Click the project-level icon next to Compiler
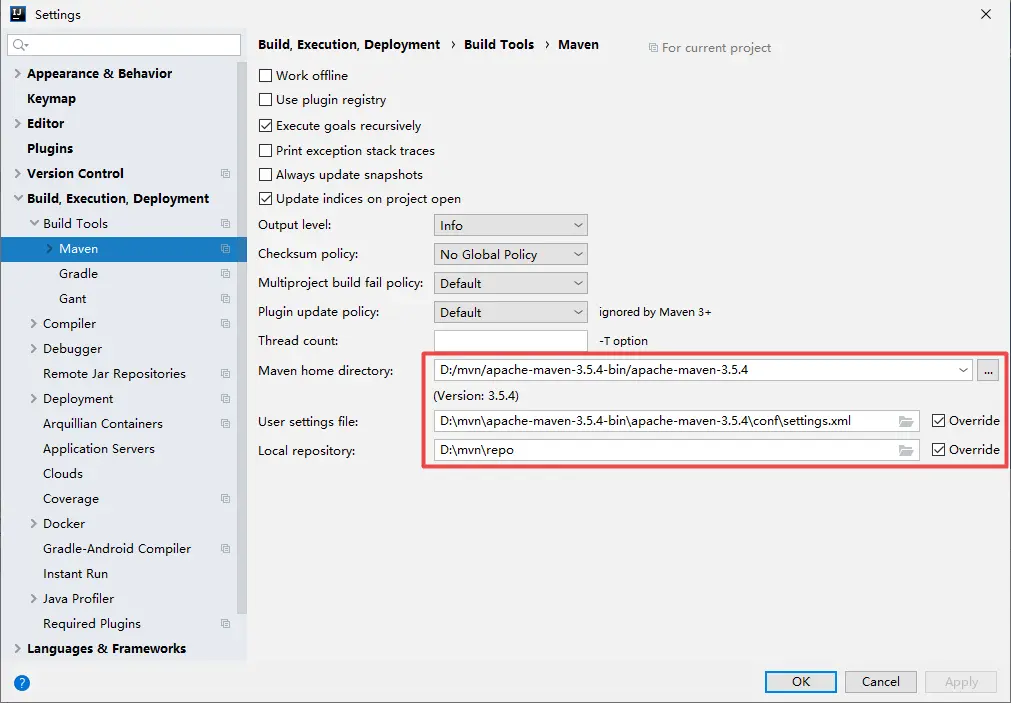 [225, 323]
